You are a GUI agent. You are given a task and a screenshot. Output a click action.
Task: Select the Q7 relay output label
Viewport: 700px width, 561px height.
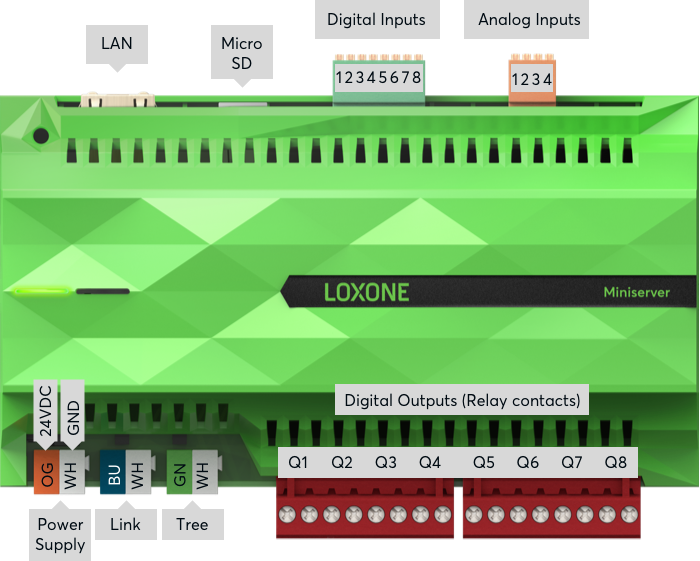572,462
